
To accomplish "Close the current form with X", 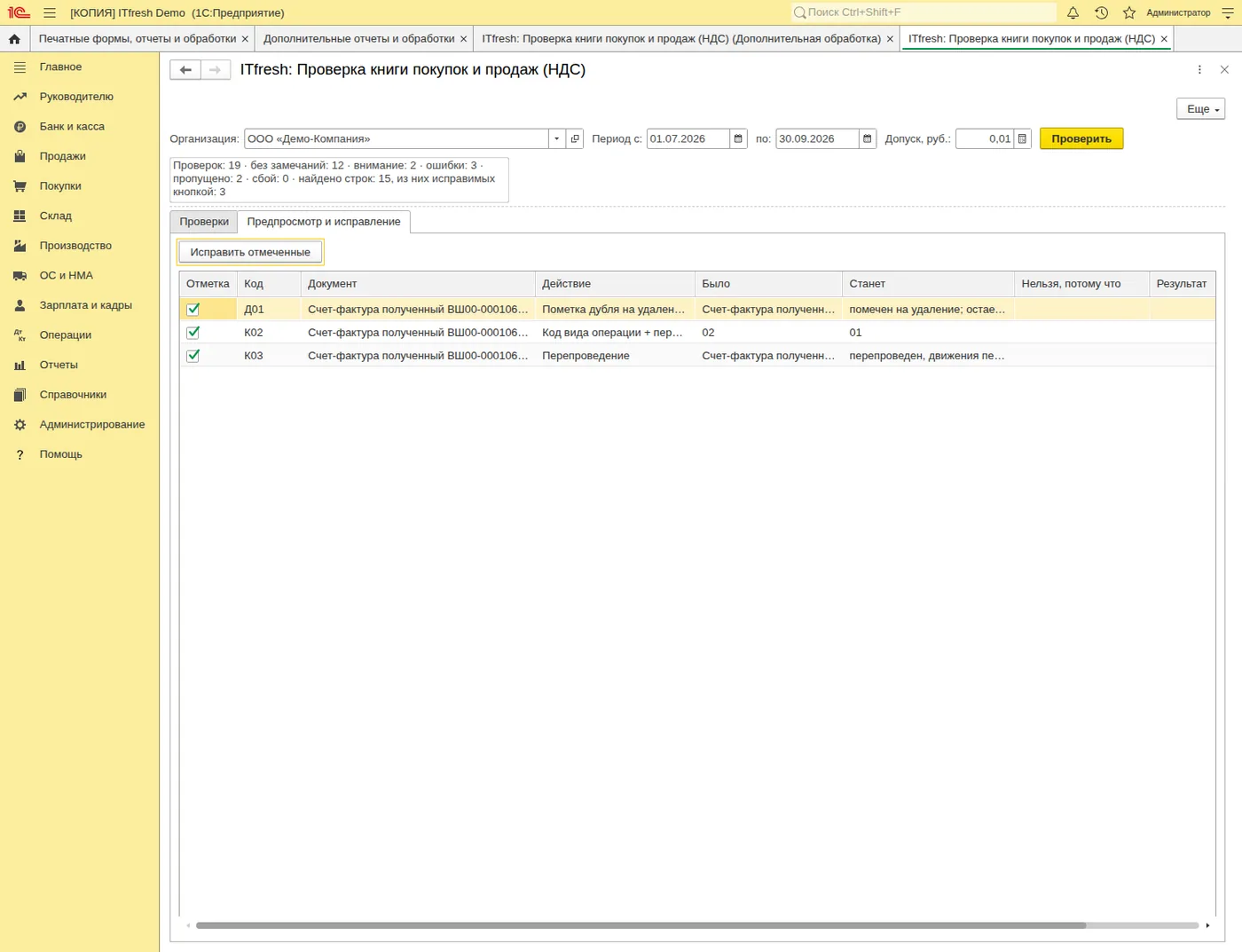I will click(x=1224, y=70).
